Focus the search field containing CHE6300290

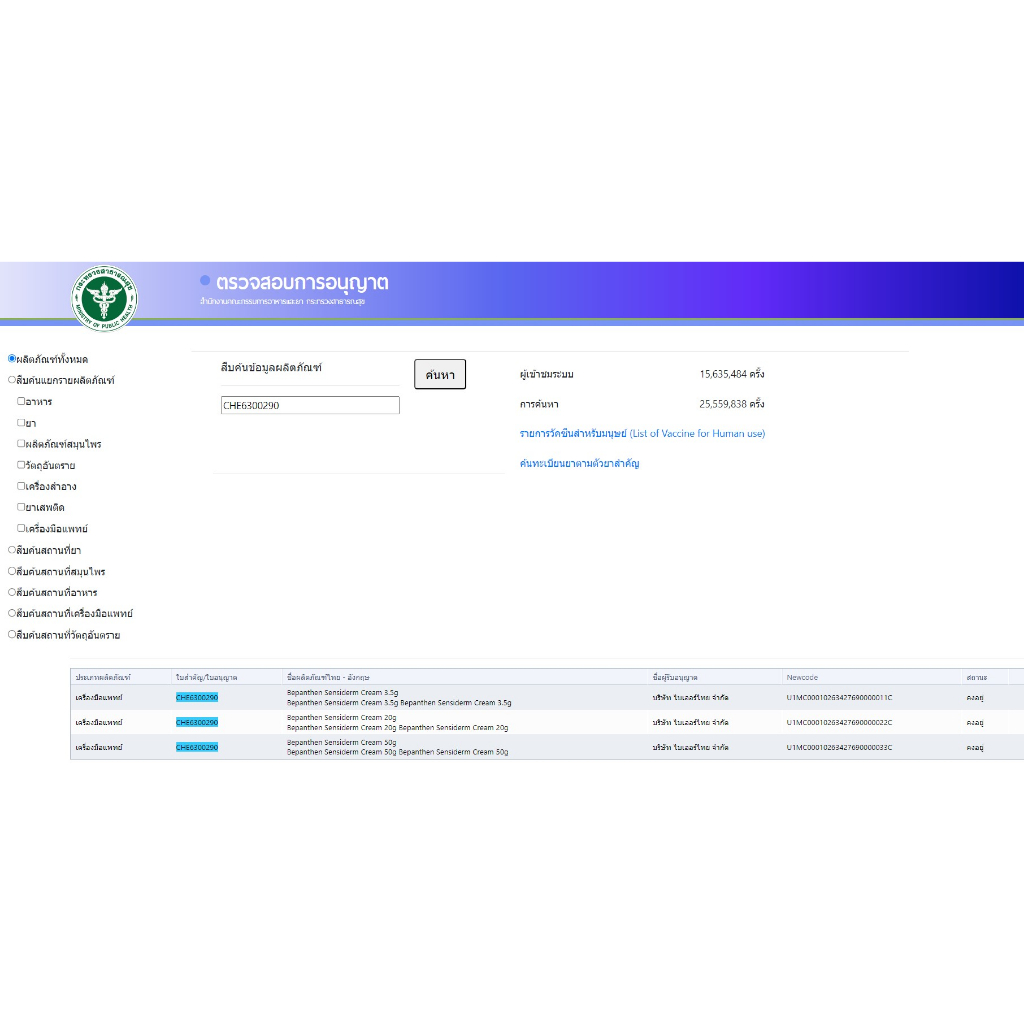310,405
